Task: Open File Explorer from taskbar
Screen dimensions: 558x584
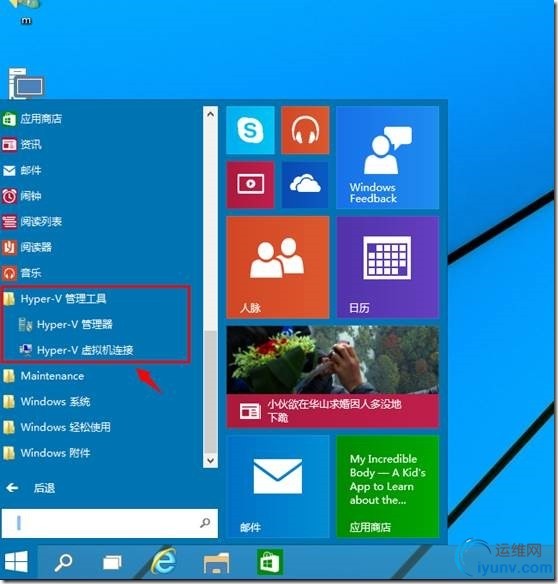Action: tap(216, 562)
